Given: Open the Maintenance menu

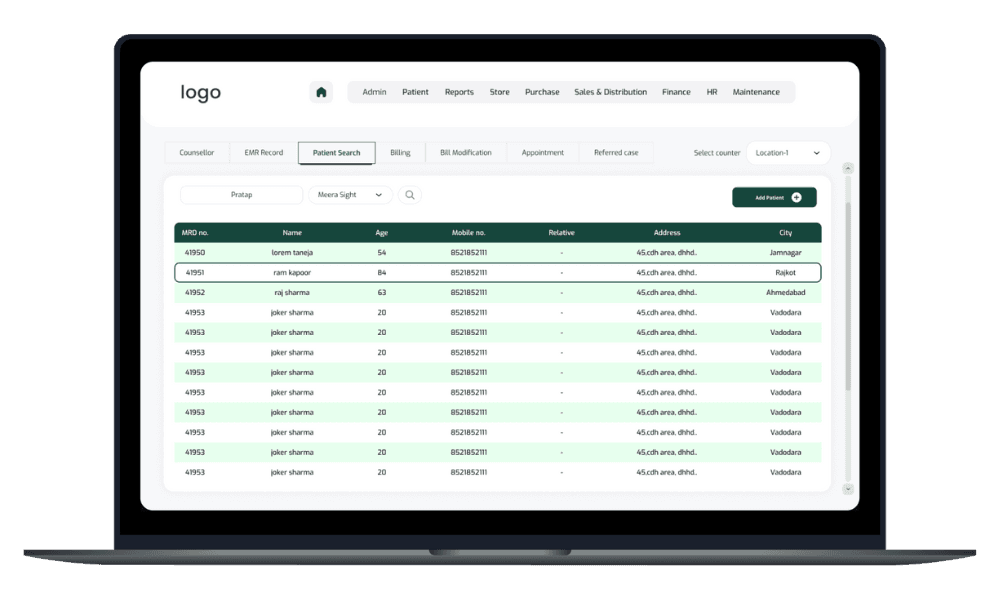Looking at the screenshot, I should point(755,92).
